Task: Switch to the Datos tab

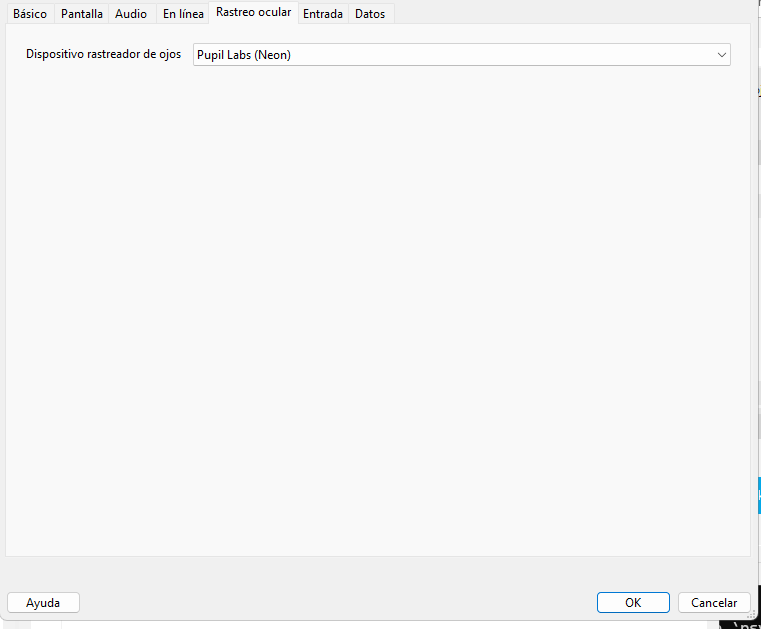Action: (370, 14)
